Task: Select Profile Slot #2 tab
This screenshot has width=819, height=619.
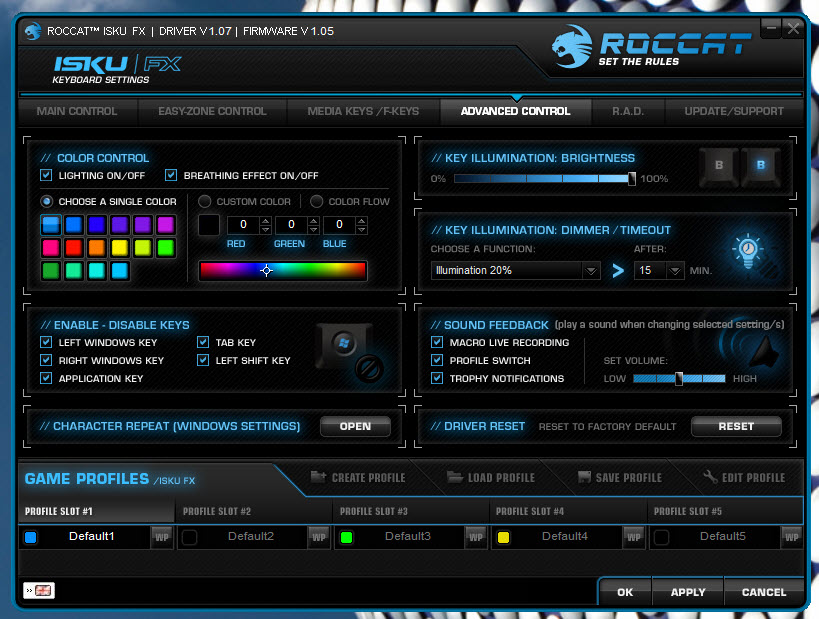Action: (253, 511)
